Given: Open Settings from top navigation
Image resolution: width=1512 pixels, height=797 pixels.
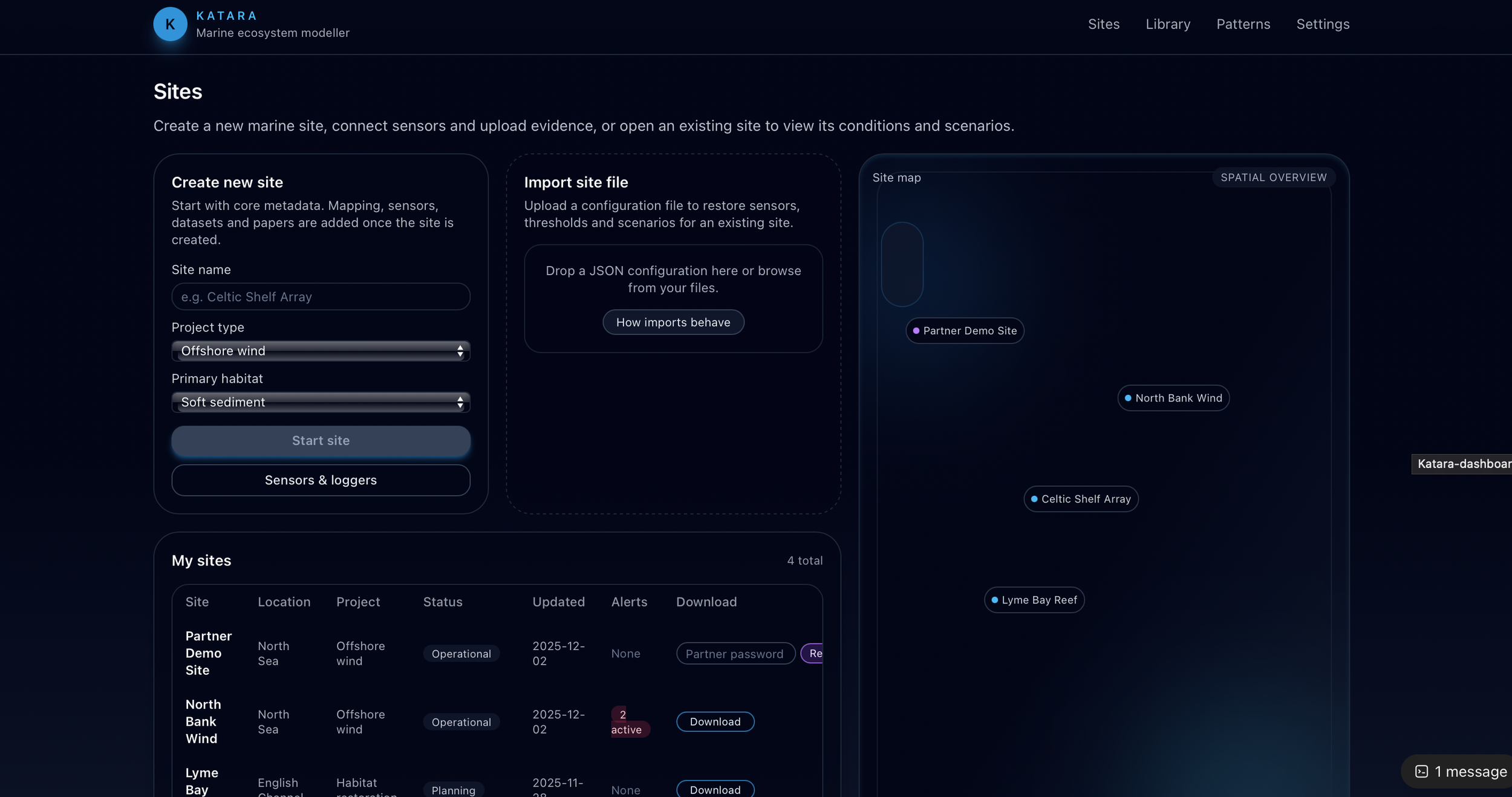Looking at the screenshot, I should tap(1322, 24).
